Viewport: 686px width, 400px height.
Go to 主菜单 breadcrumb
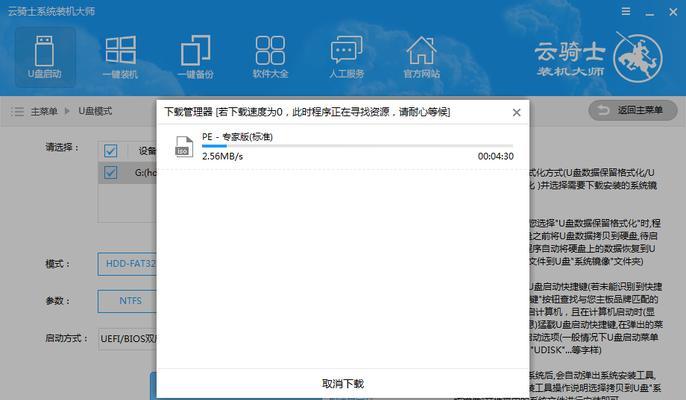(x=44, y=111)
